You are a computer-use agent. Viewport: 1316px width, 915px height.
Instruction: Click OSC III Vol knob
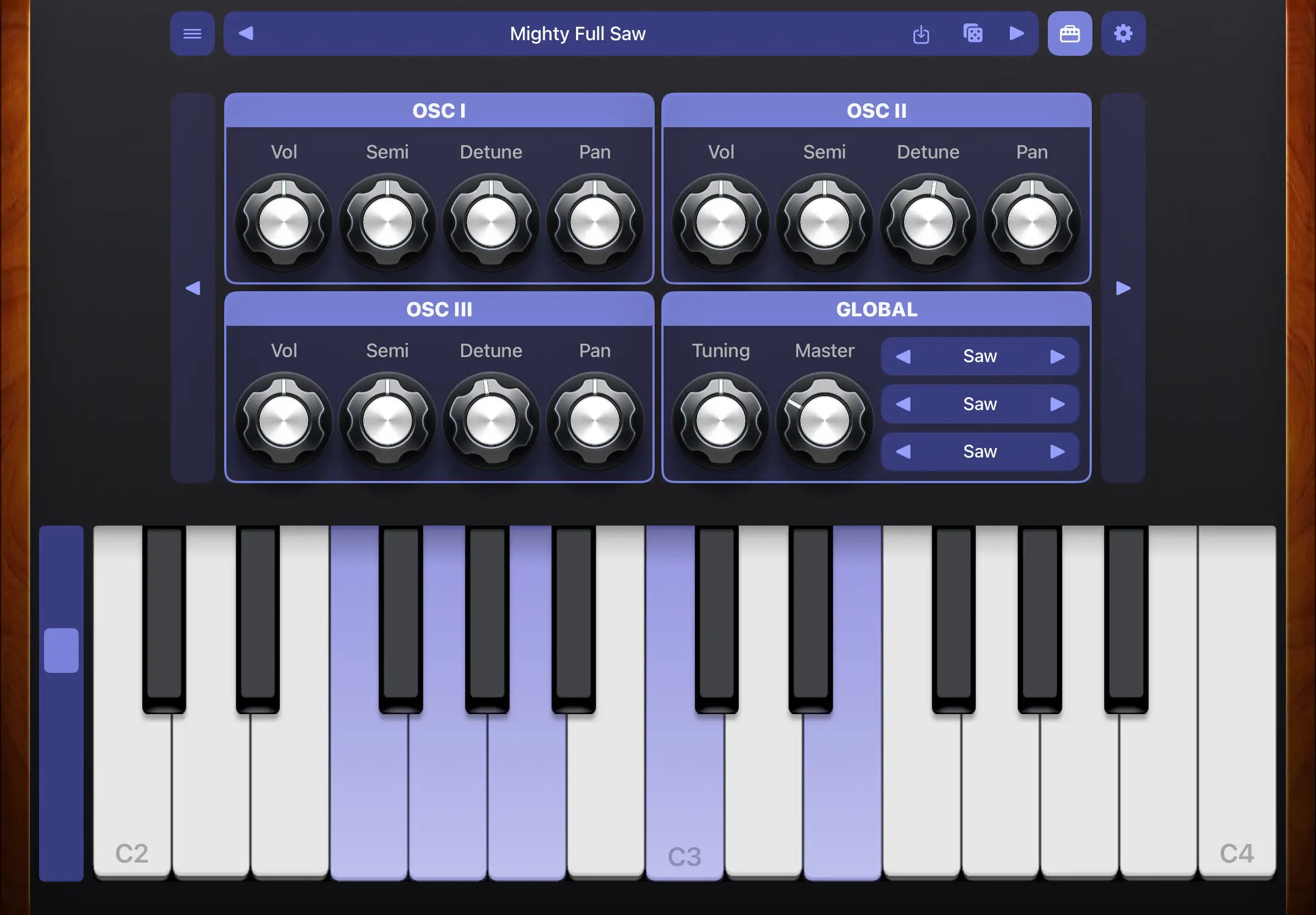(284, 421)
